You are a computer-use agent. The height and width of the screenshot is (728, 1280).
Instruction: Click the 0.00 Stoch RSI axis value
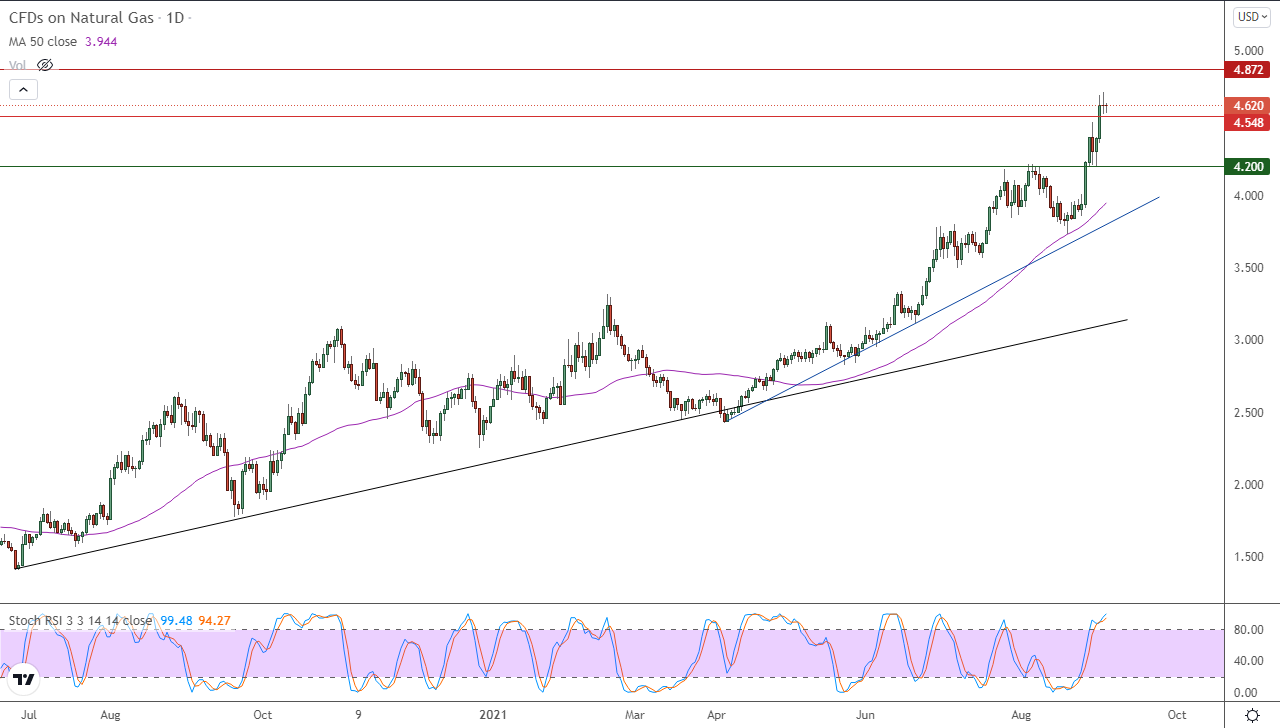(1246, 692)
